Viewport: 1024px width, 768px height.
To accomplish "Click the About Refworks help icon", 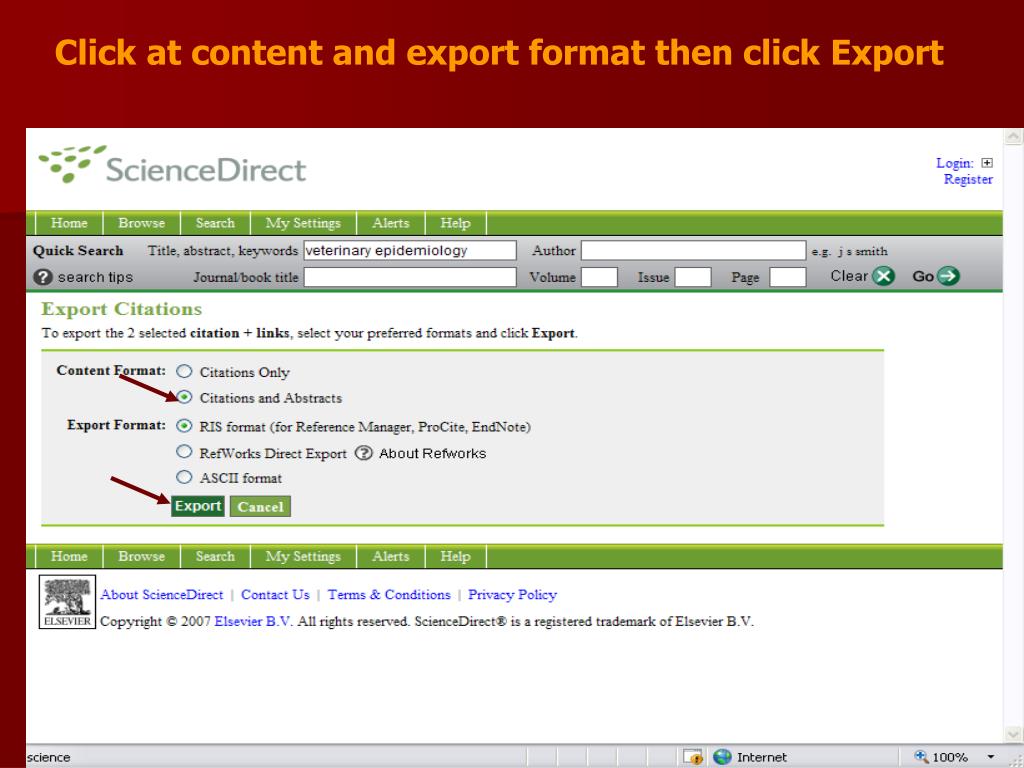I will 364,453.
